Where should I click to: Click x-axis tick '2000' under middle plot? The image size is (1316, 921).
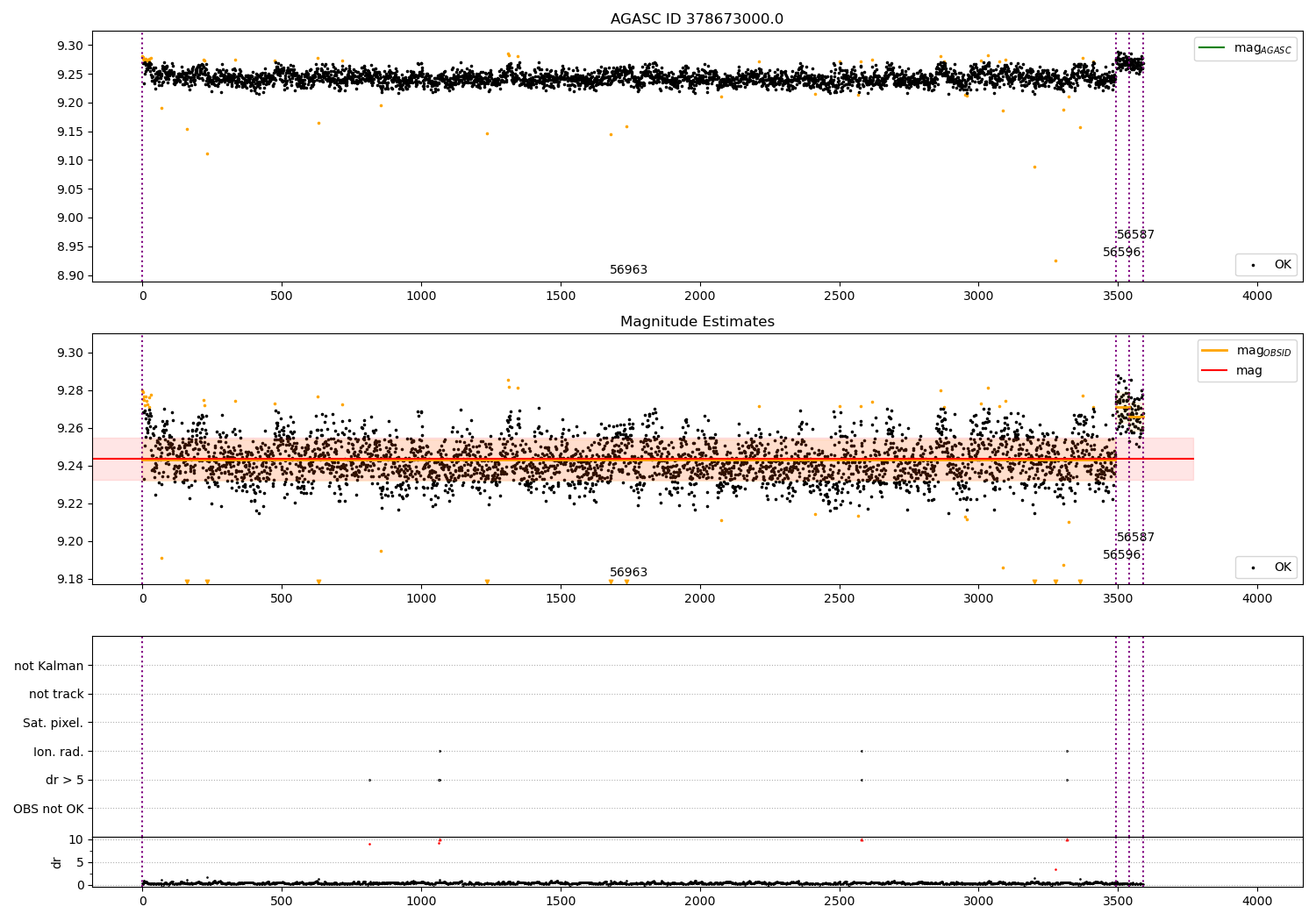700,599
